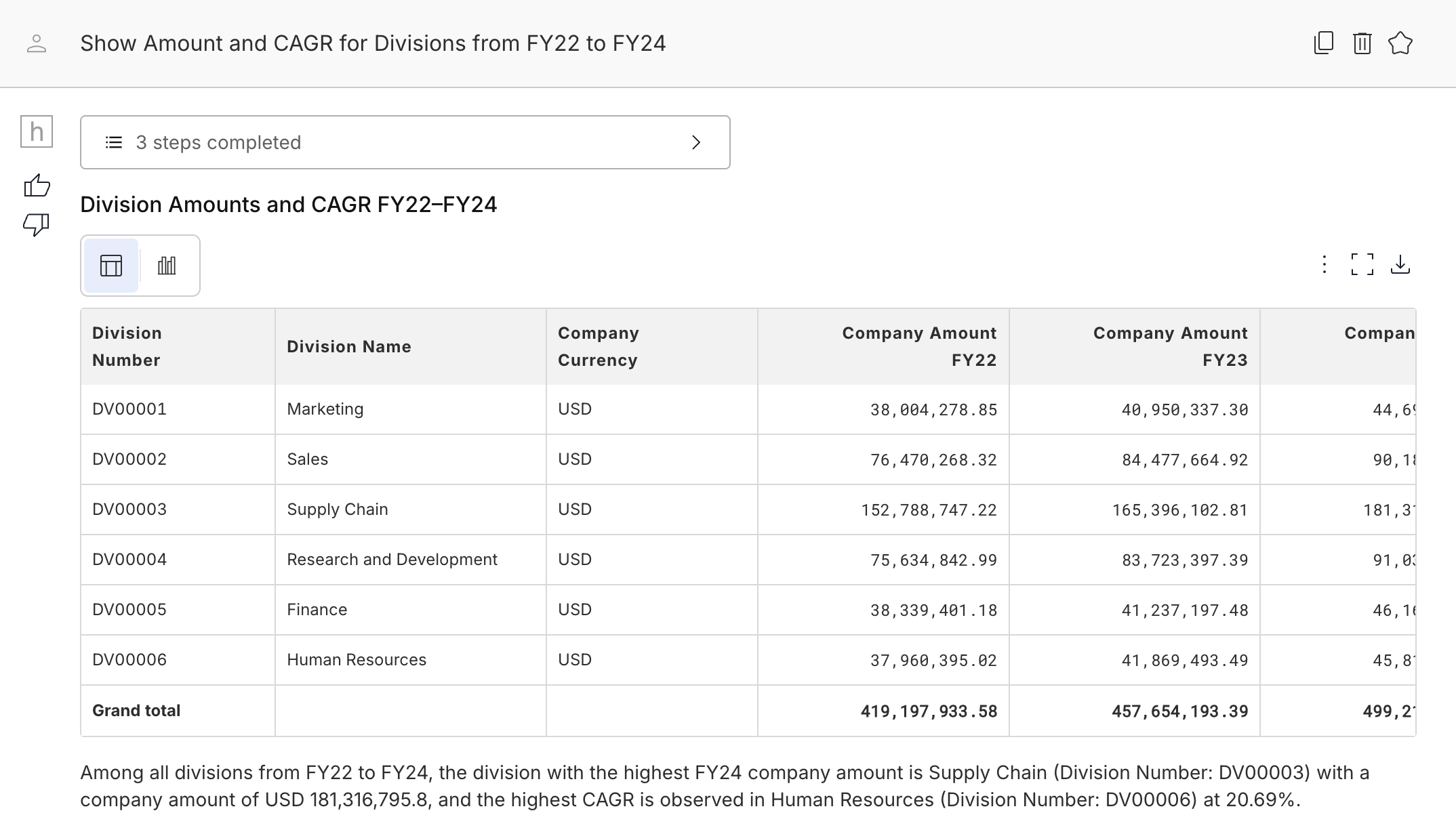Select the Supply Chain division row
1456x832 pixels.
(338, 509)
